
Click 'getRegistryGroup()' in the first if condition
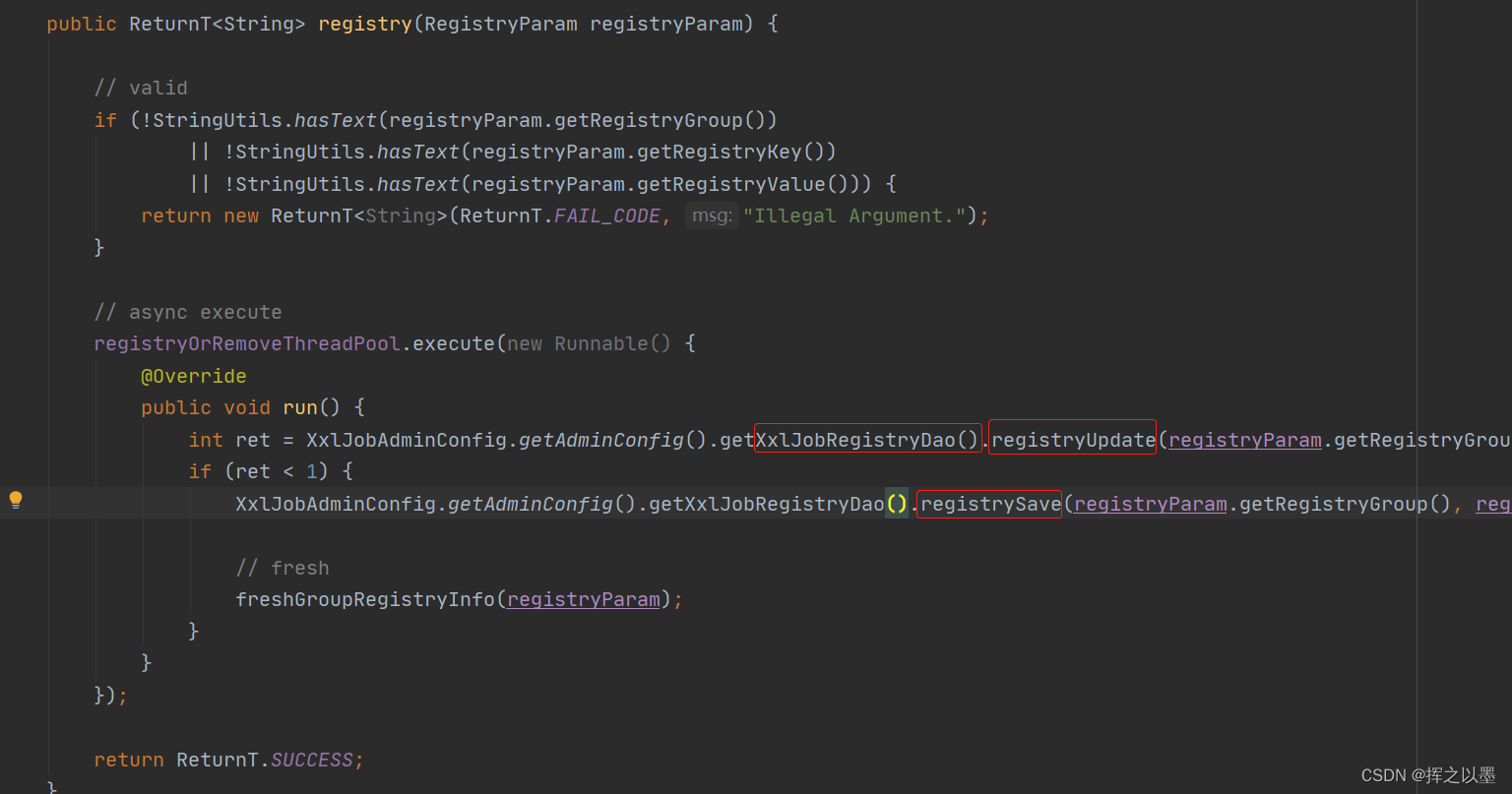[661, 120]
